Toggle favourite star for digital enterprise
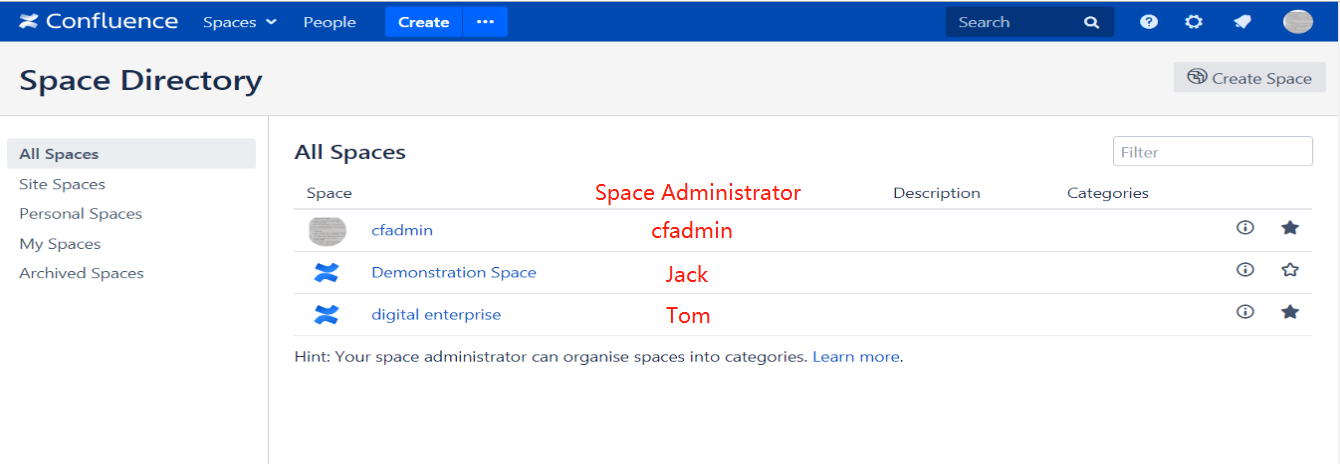This screenshot has height=464, width=1340. (1290, 312)
